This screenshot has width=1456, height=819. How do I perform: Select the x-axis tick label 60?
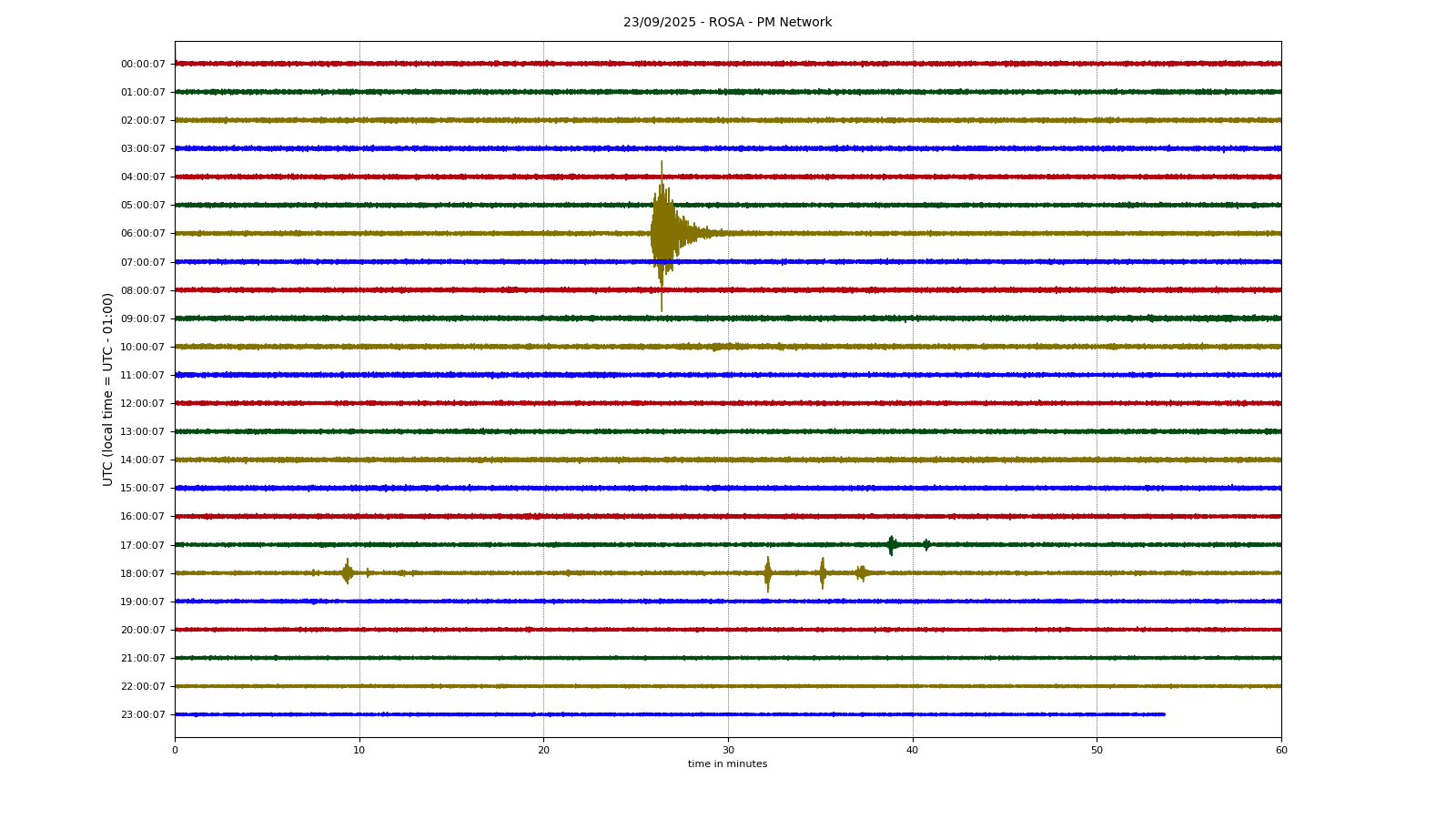pos(1281,751)
